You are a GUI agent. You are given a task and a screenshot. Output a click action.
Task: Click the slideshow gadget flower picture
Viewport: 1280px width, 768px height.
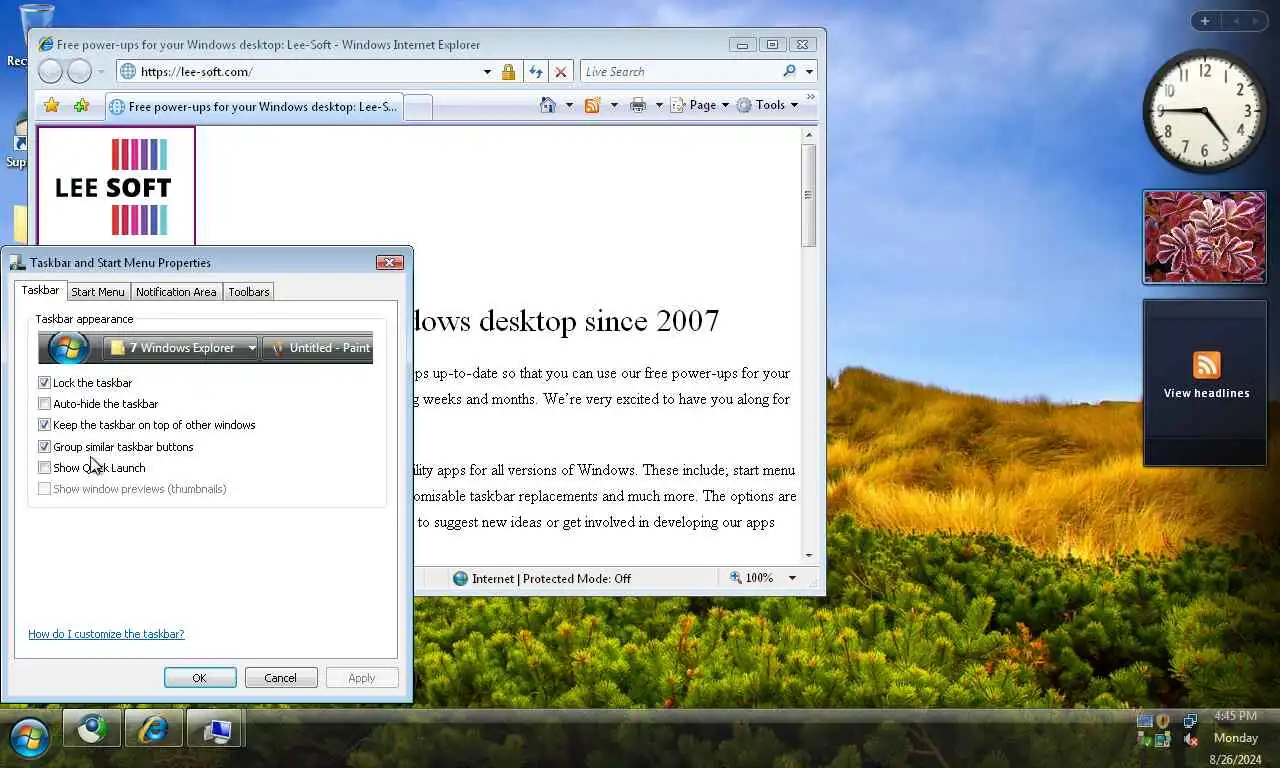[x=1205, y=238]
